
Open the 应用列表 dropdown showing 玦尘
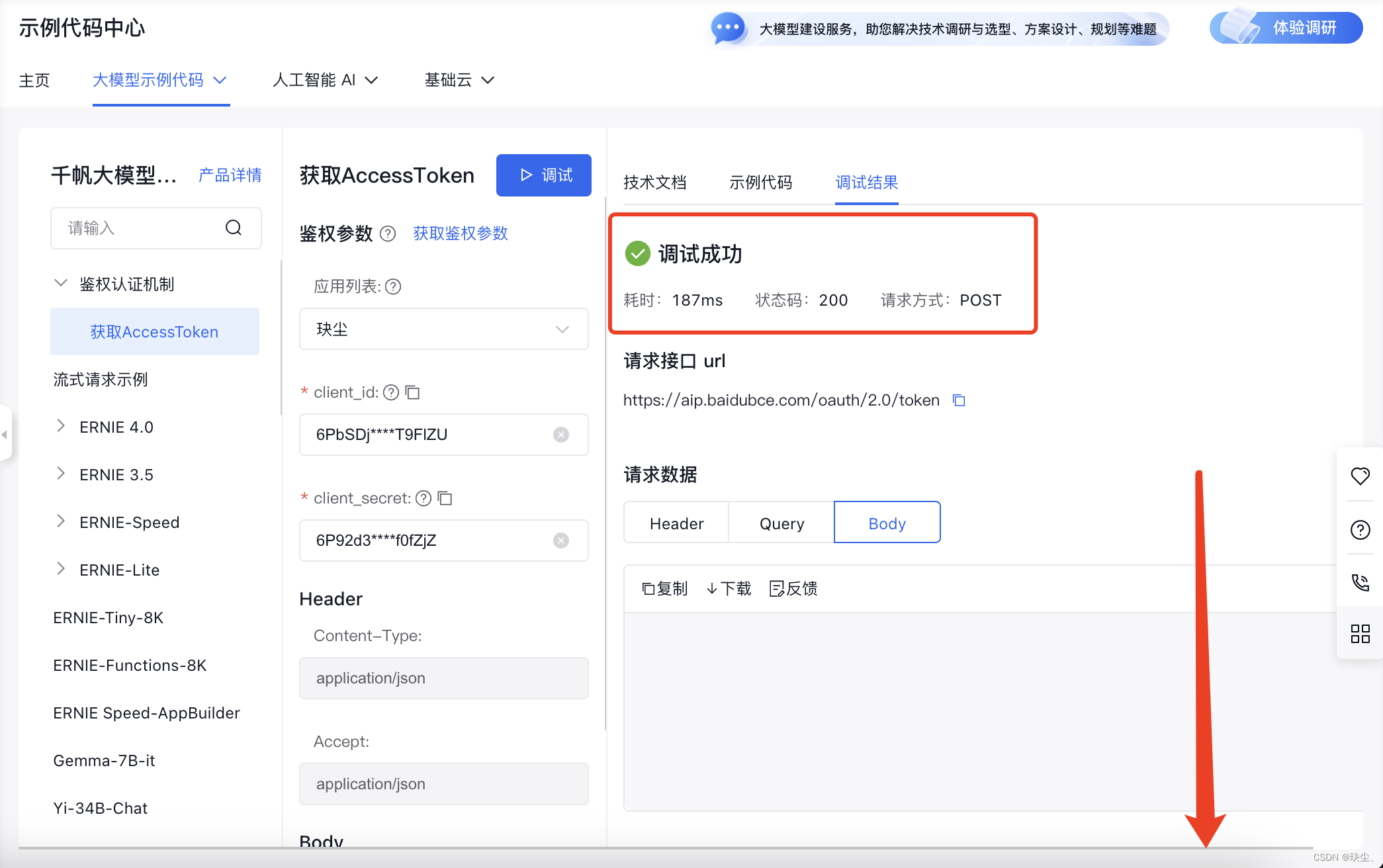click(443, 329)
